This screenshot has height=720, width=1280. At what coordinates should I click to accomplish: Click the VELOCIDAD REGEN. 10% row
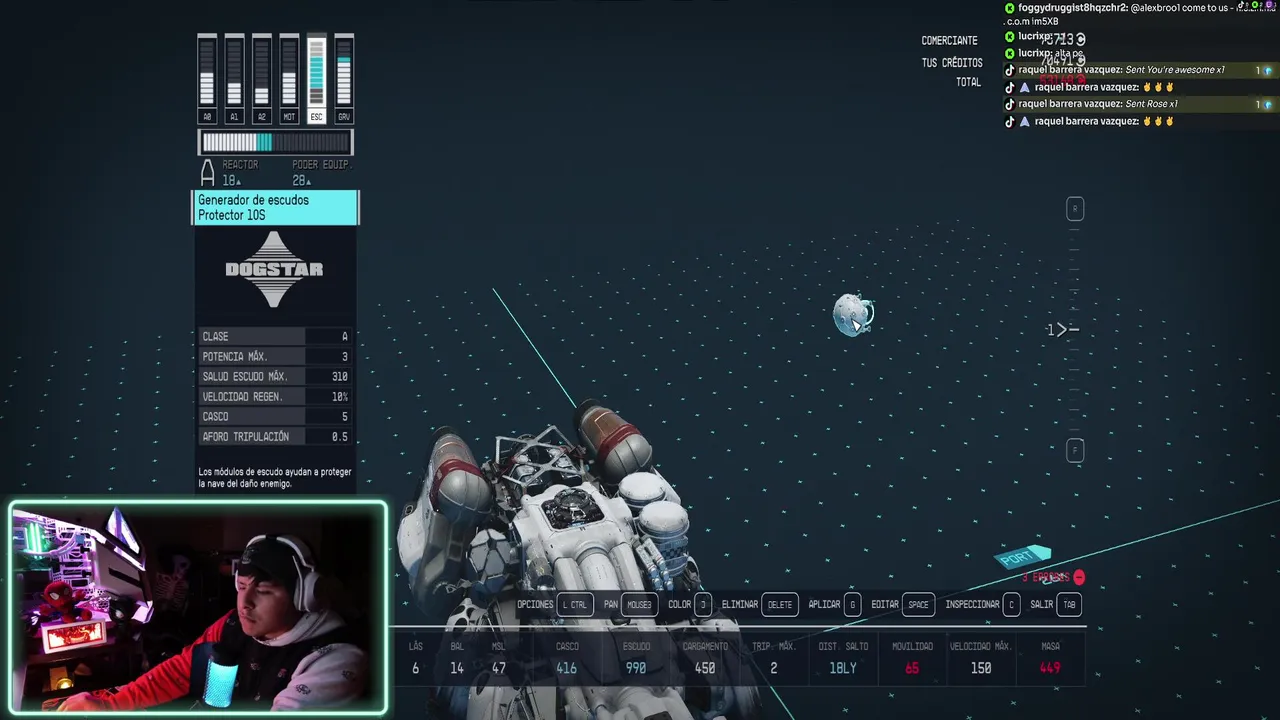pos(275,397)
